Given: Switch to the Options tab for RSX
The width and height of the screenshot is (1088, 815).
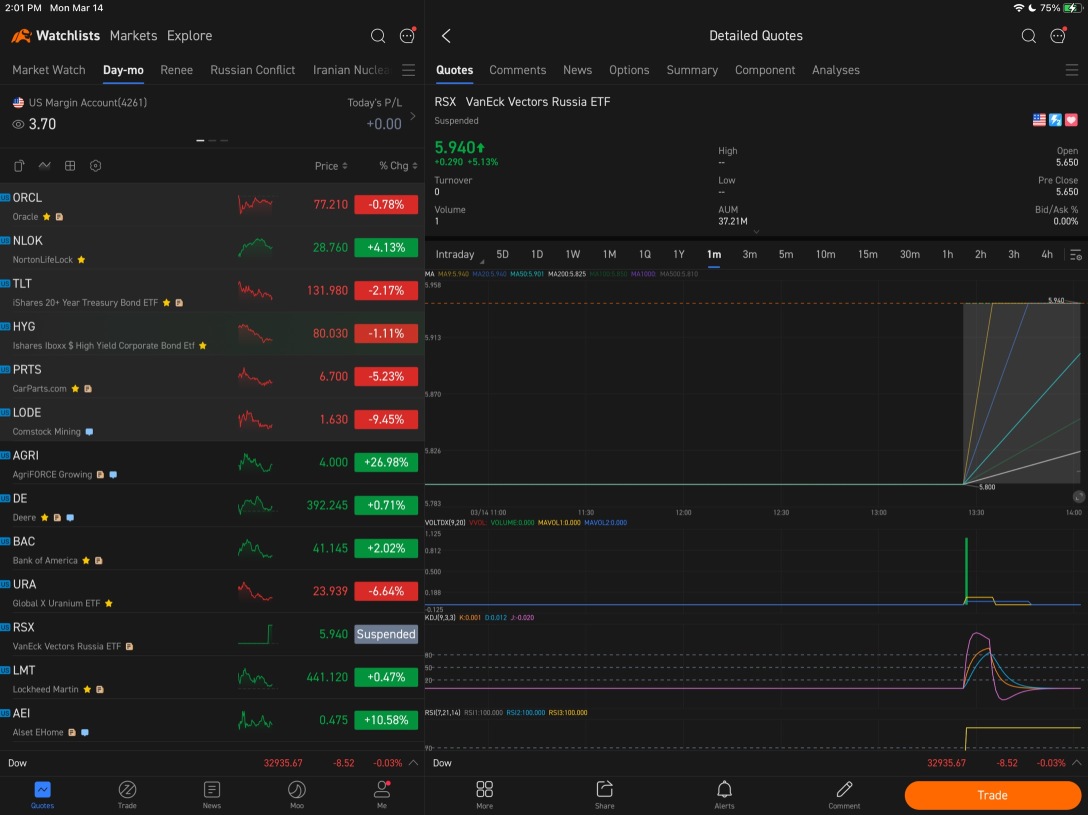Looking at the screenshot, I should (629, 70).
